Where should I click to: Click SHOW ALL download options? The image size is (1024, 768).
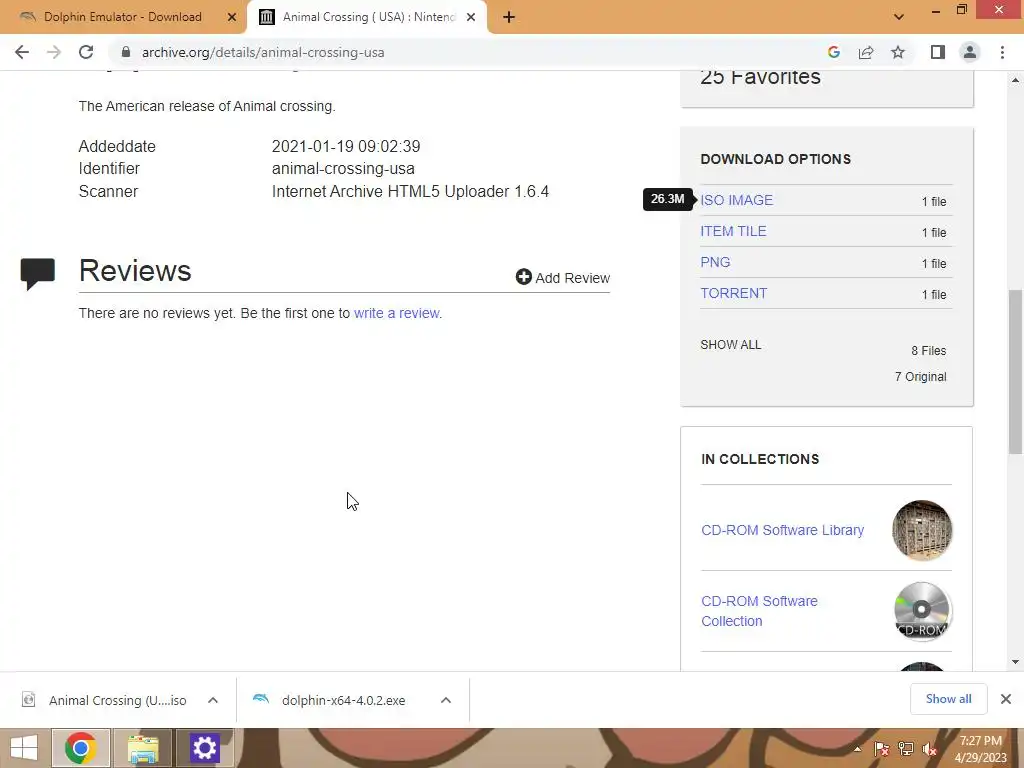pyautogui.click(x=731, y=345)
